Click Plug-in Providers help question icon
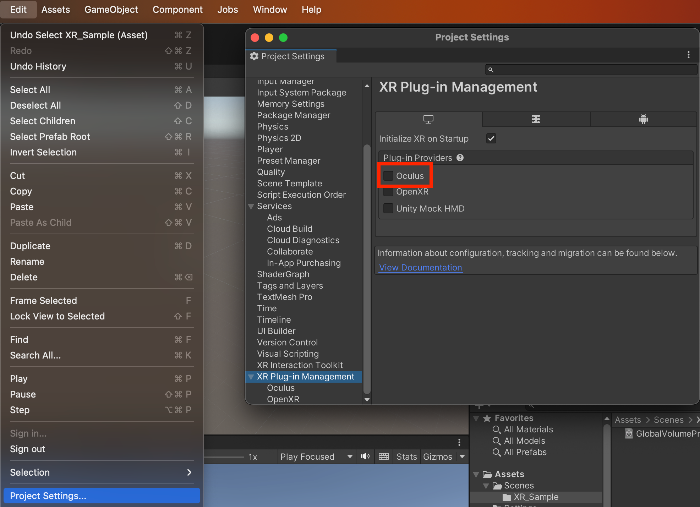700x507 pixels. pos(460,158)
